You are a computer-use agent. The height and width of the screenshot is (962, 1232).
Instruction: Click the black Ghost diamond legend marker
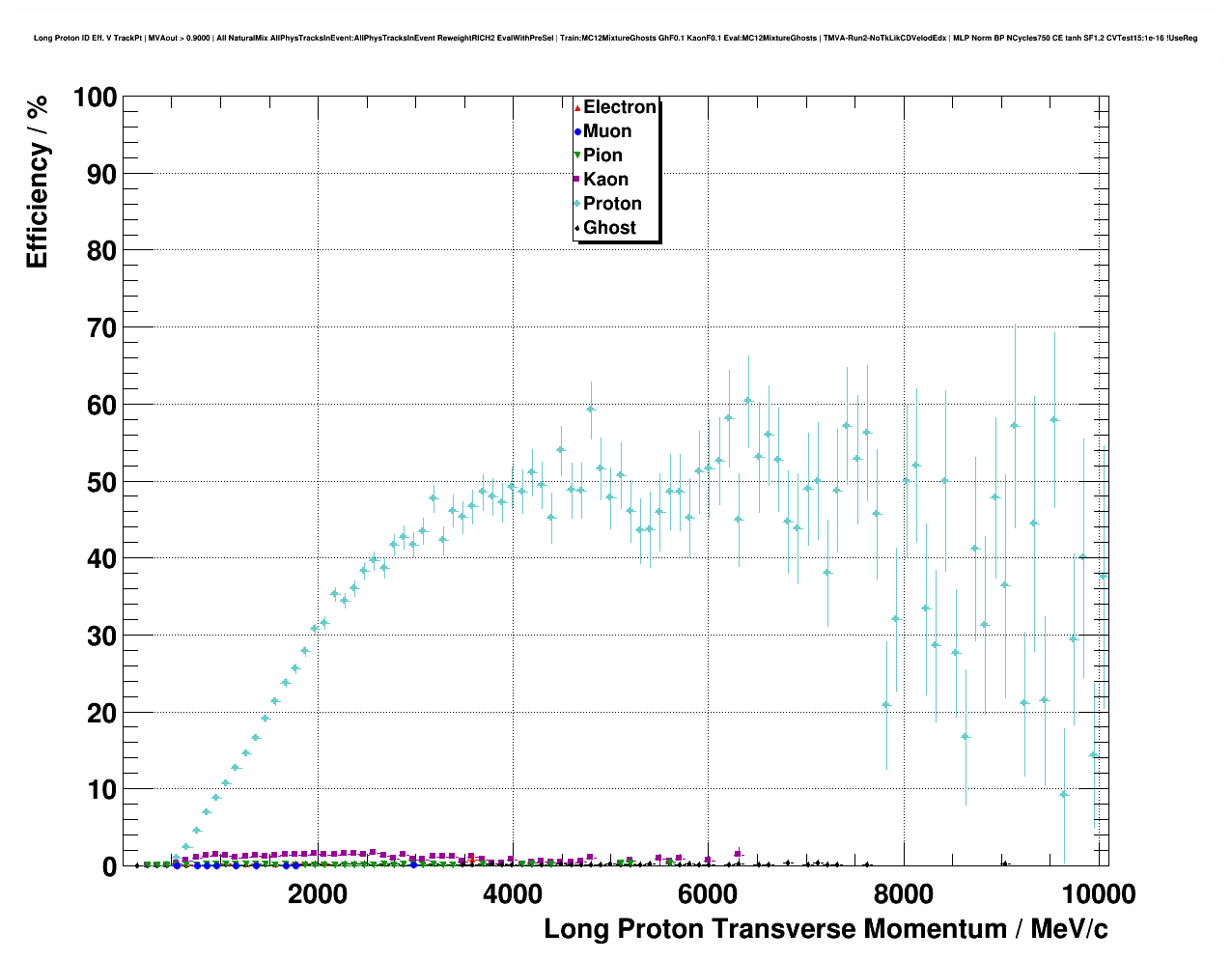[577, 228]
